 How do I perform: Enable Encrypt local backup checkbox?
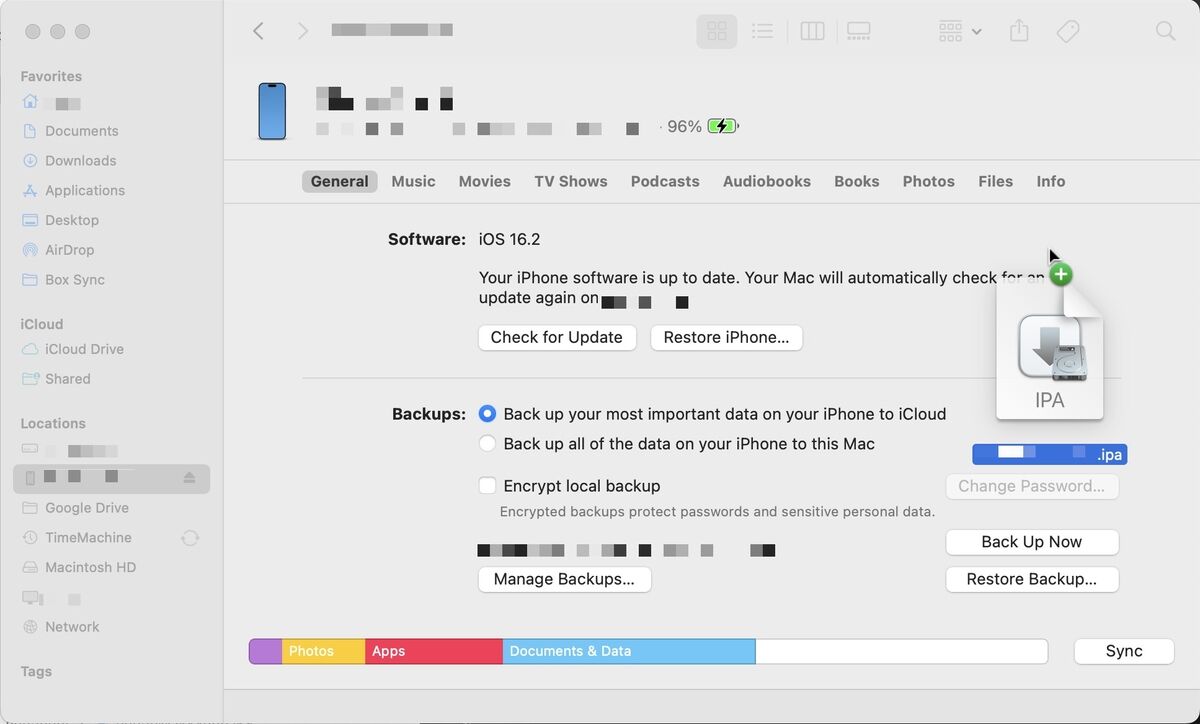click(487, 486)
